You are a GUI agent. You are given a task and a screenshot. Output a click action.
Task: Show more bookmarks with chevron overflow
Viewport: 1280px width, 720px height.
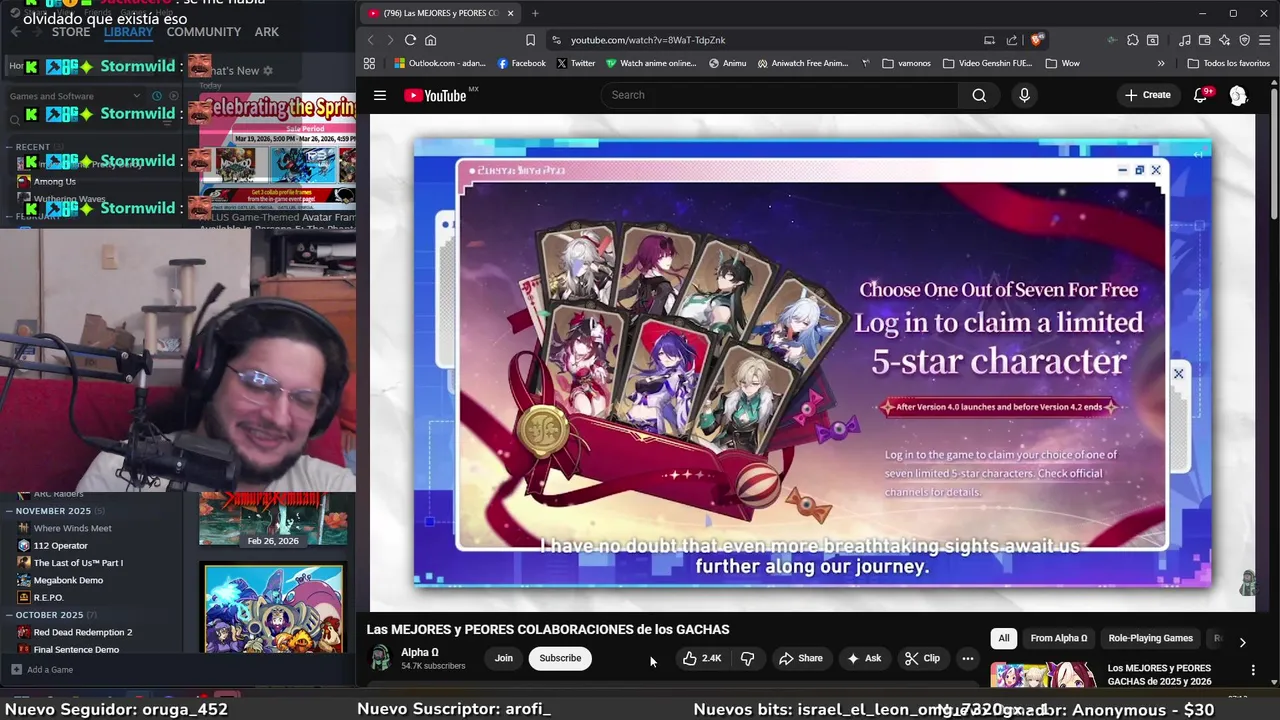1161,63
